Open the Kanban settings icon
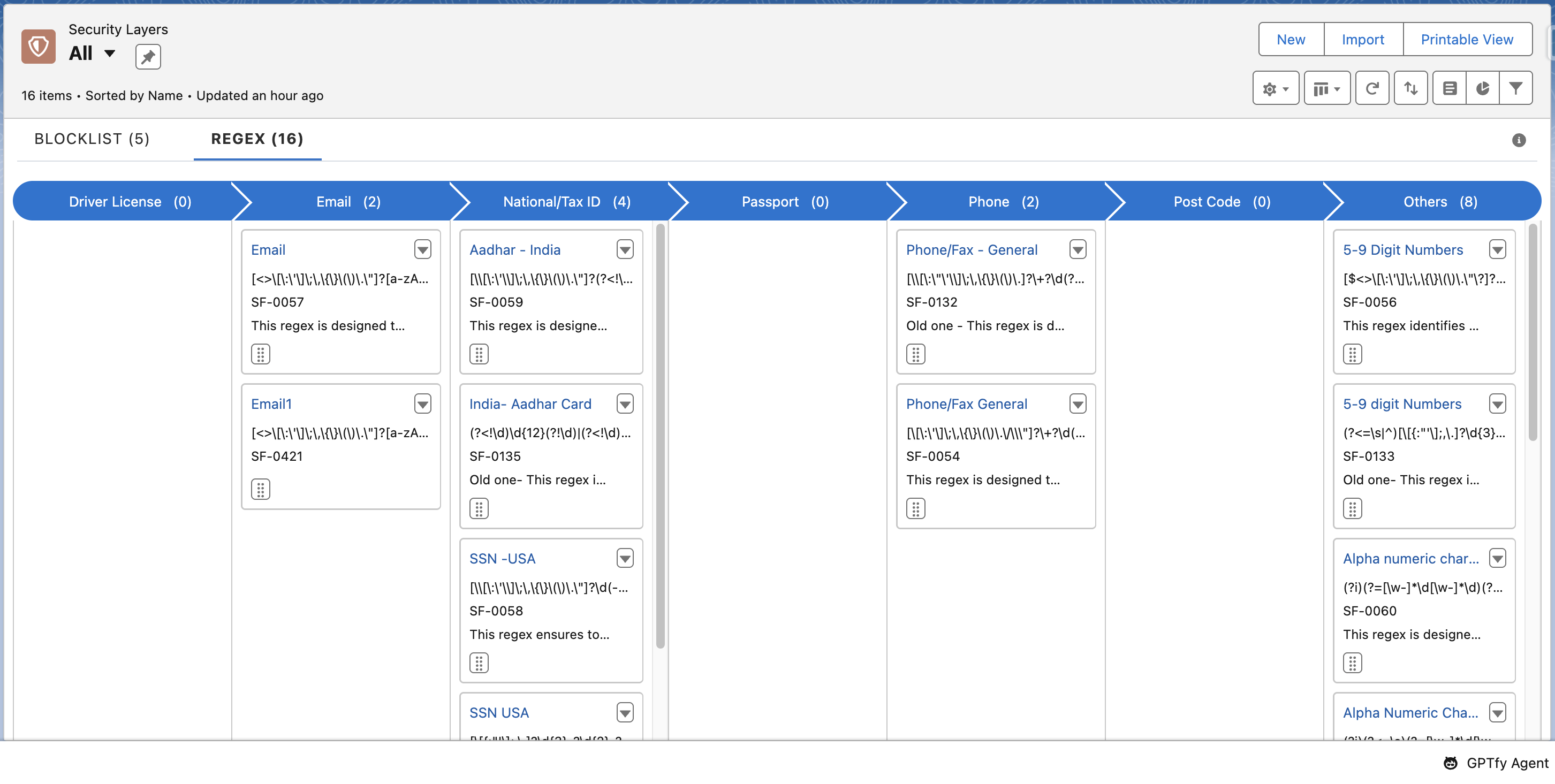The image size is (1555, 784). point(1450,89)
